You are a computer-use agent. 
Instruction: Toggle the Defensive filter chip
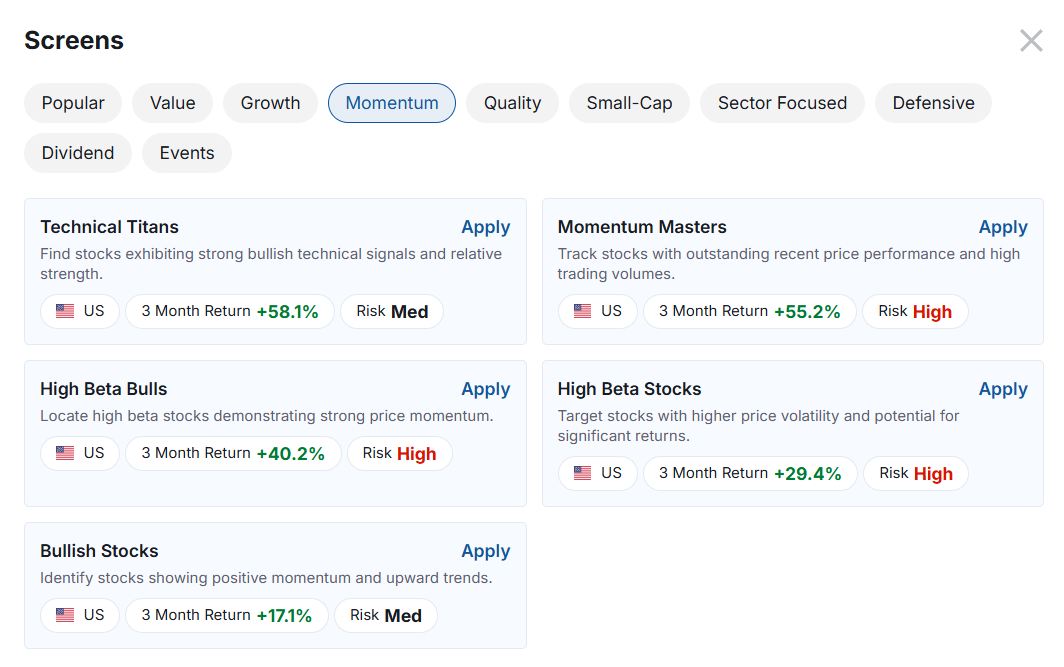[x=933, y=102]
